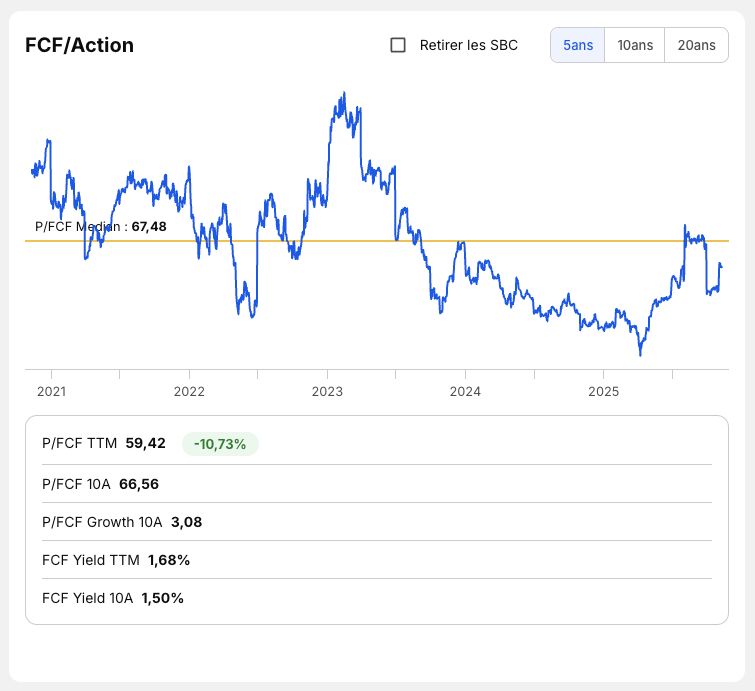Click the FCF Yield TTM 1,68% row
Image resolution: width=755 pixels, height=691 pixels.
[x=377, y=560]
